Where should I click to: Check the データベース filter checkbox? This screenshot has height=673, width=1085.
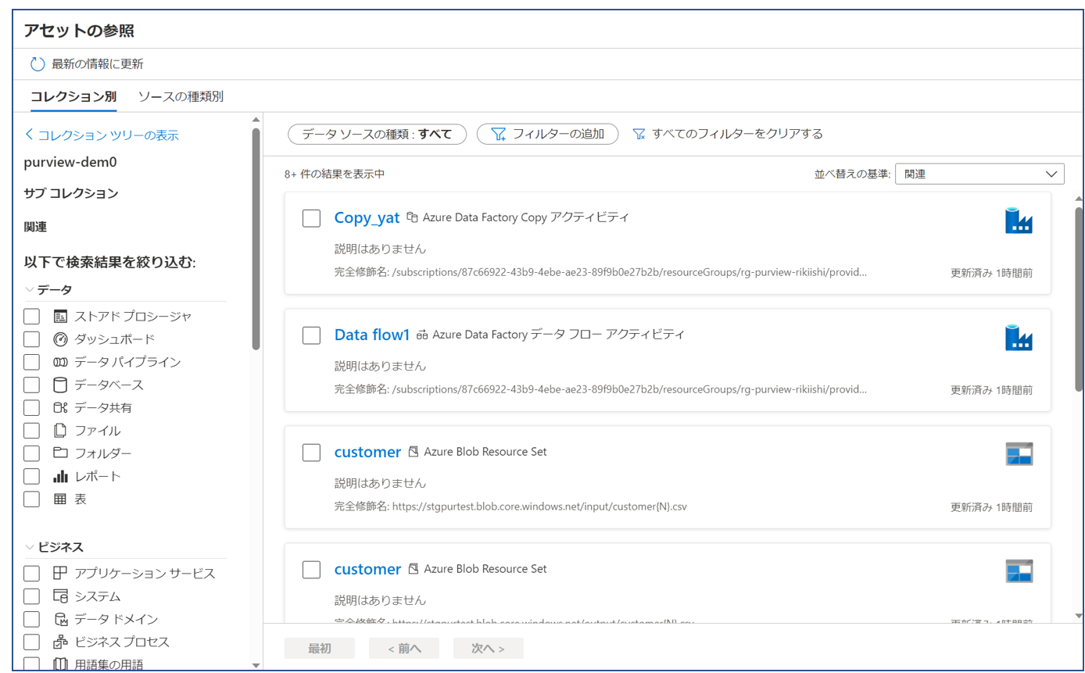(32, 385)
